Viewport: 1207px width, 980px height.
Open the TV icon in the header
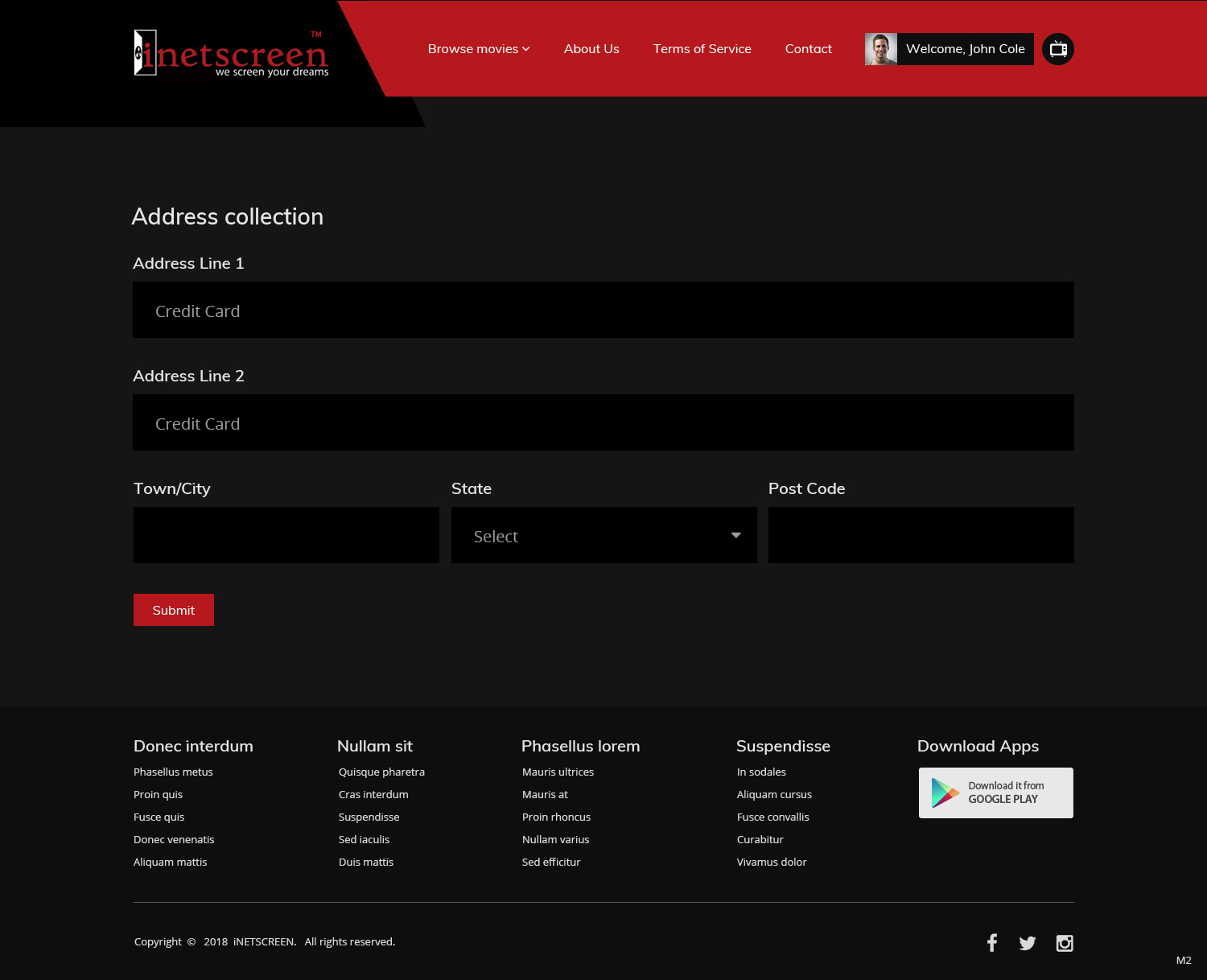1057,48
